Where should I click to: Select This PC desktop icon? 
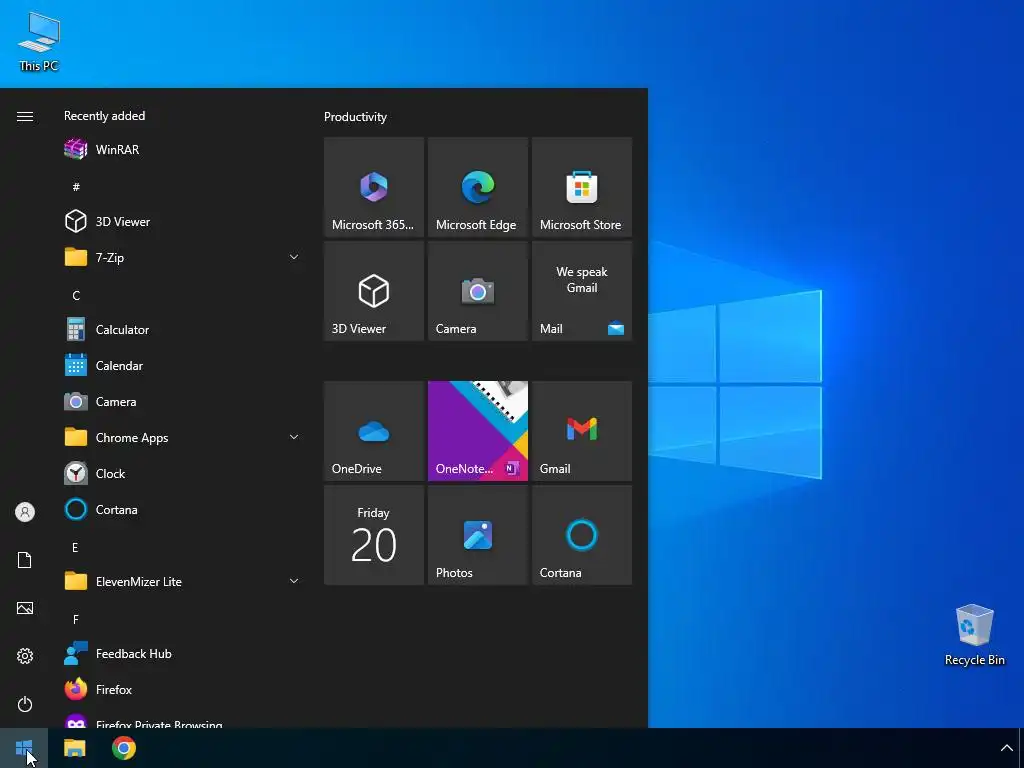click(x=39, y=41)
